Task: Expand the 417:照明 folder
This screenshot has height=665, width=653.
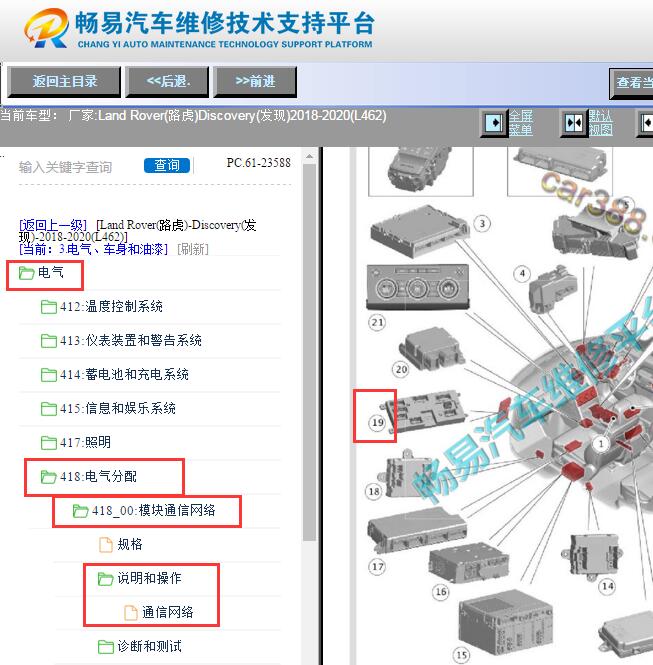Action: point(85,442)
